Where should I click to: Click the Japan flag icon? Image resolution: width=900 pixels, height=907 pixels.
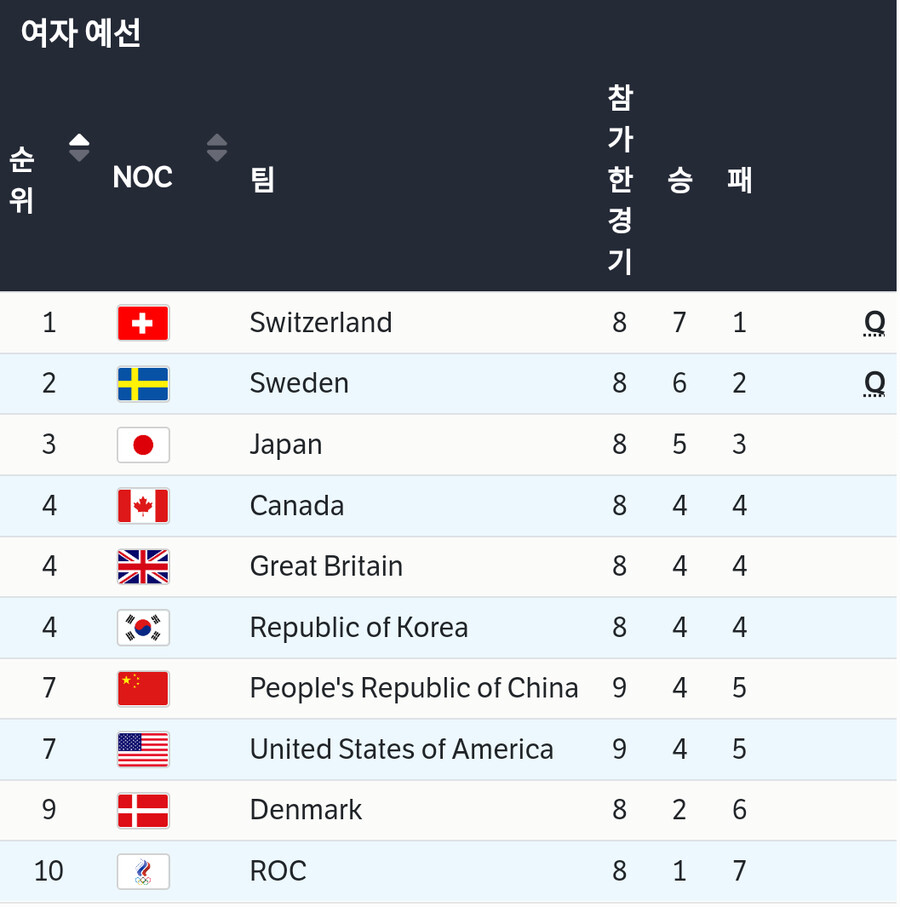click(143, 445)
